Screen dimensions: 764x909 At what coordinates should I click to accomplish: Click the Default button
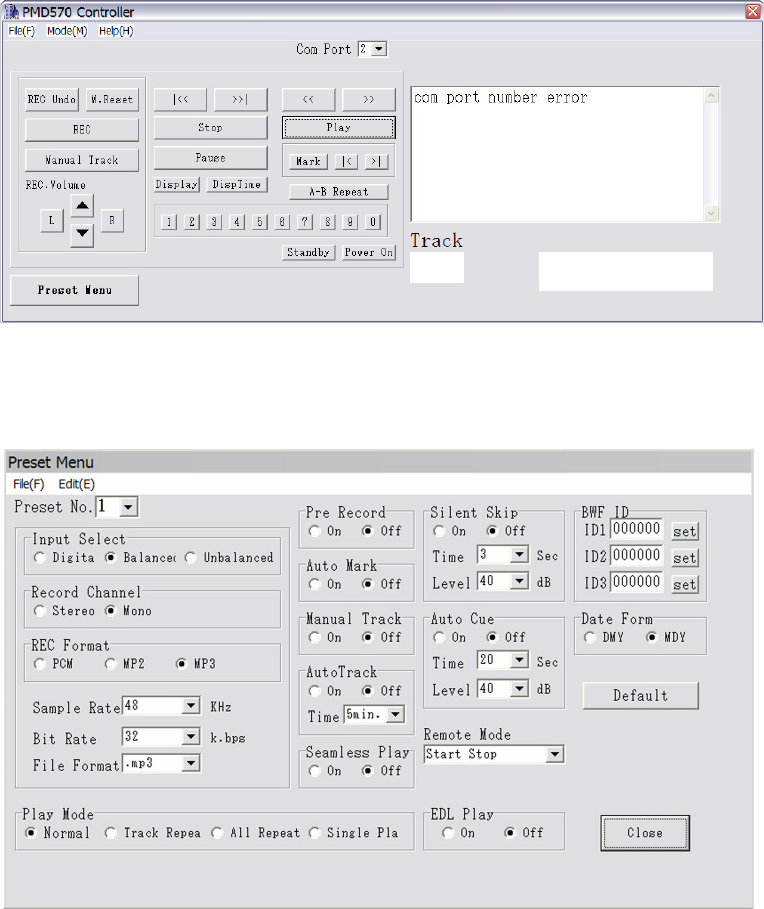click(641, 696)
